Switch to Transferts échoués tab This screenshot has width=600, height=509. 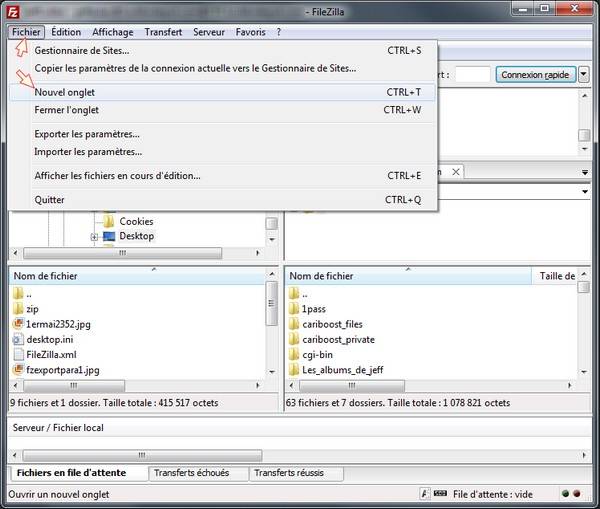coord(198,473)
